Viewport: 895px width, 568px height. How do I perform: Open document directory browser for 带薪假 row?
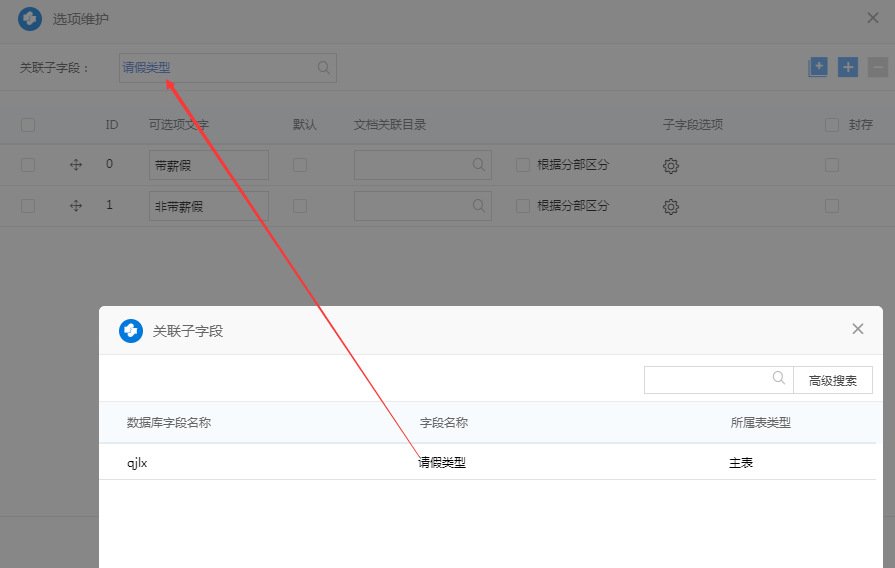(479, 165)
